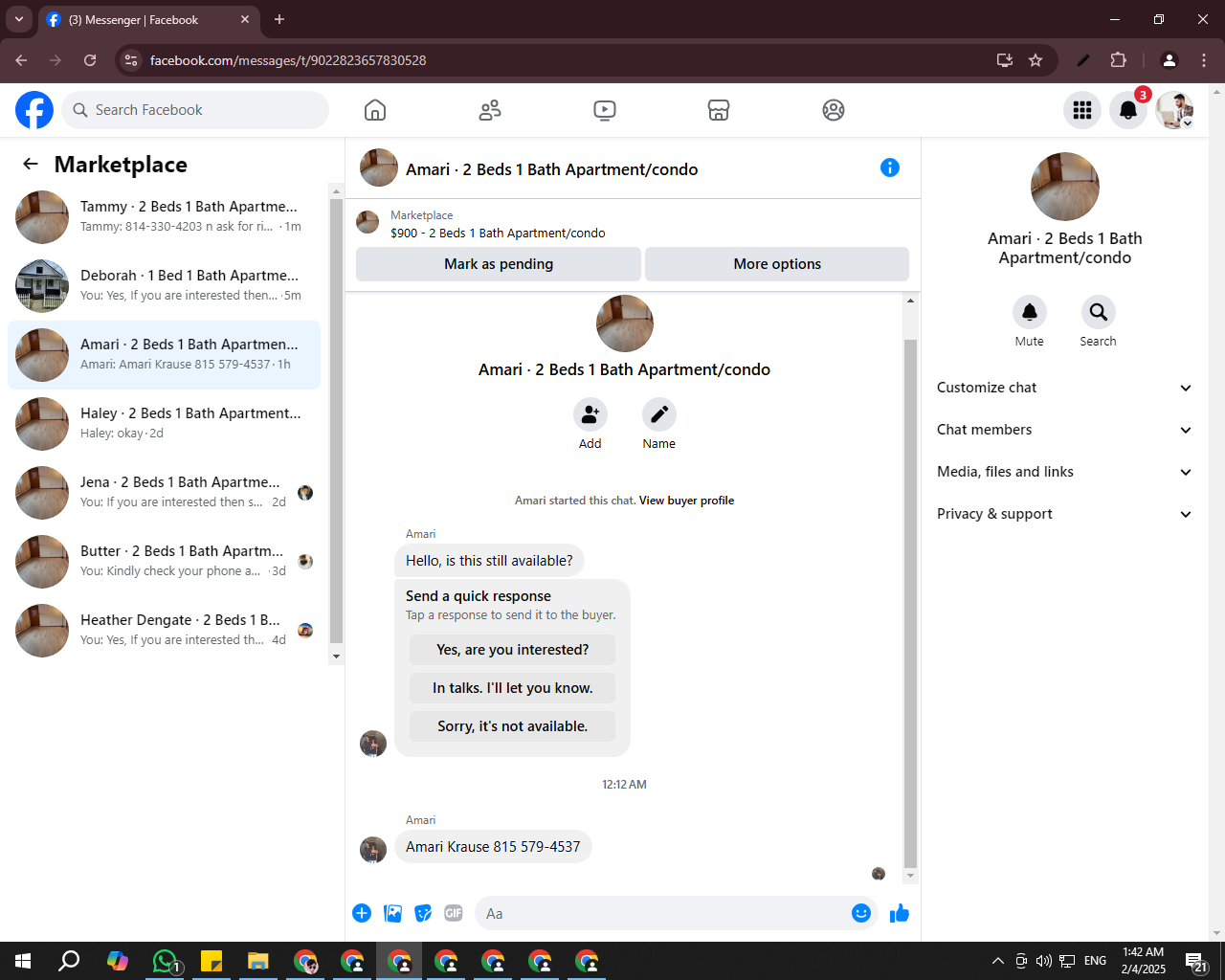Add people to the chat
This screenshot has width=1225, height=980.
(590, 414)
